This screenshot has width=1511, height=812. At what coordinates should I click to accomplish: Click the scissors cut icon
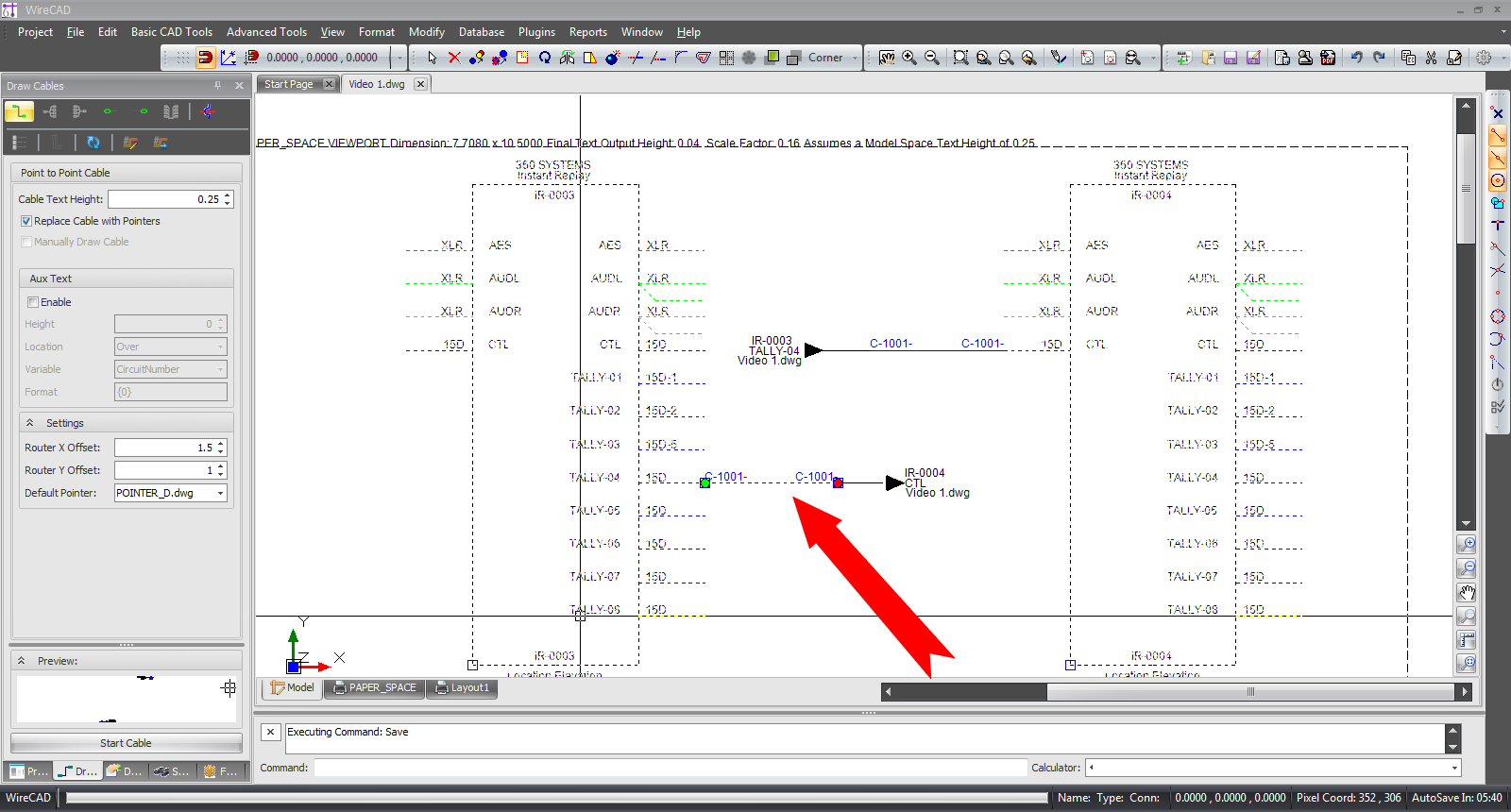1431,58
